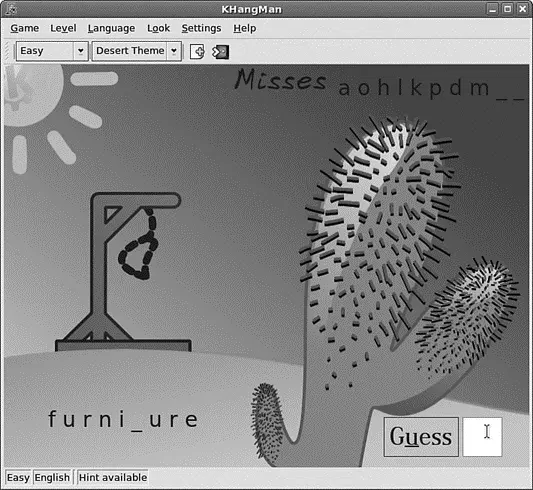Maximize the KHangMan window
The width and height of the screenshot is (533, 490).
[x=507, y=9]
